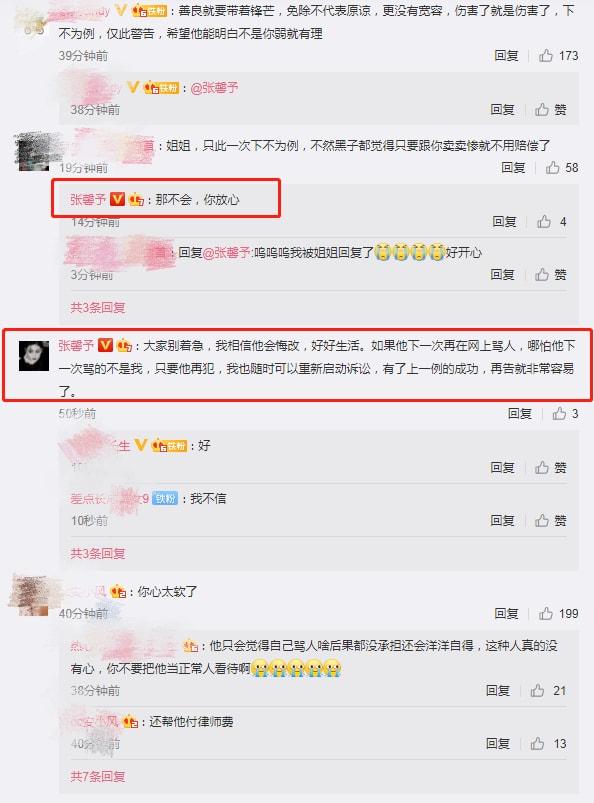Open the @张馨予 mention link in first reply
Viewport: 594px width, 803px height.
(x=214, y=88)
